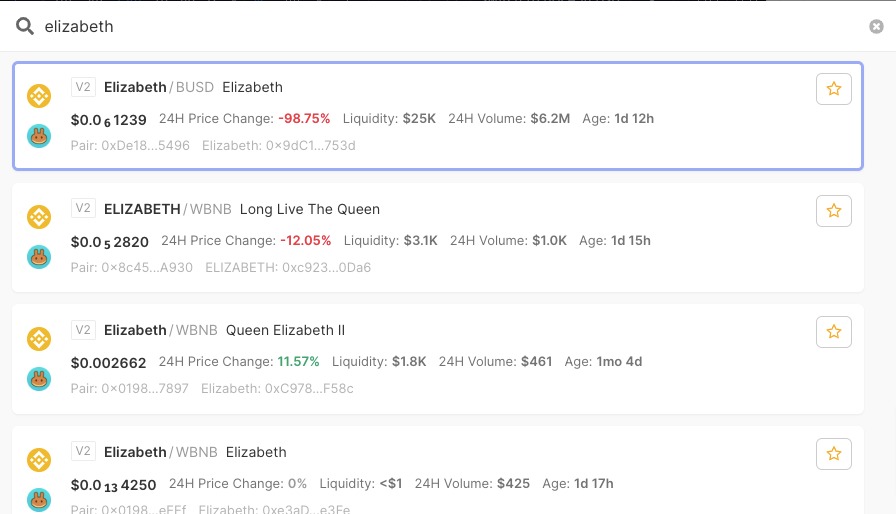Image resolution: width=896 pixels, height=514 pixels.
Task: Click the PancakeSwap icon for Queen Elizabeth II
Action: (39, 379)
